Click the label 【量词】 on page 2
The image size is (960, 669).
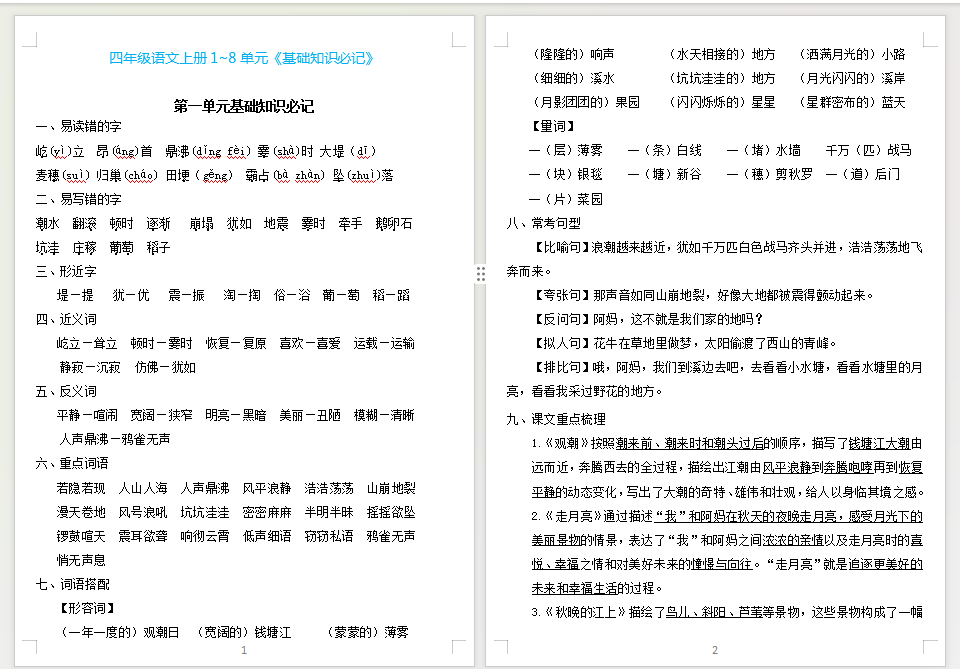(x=553, y=126)
